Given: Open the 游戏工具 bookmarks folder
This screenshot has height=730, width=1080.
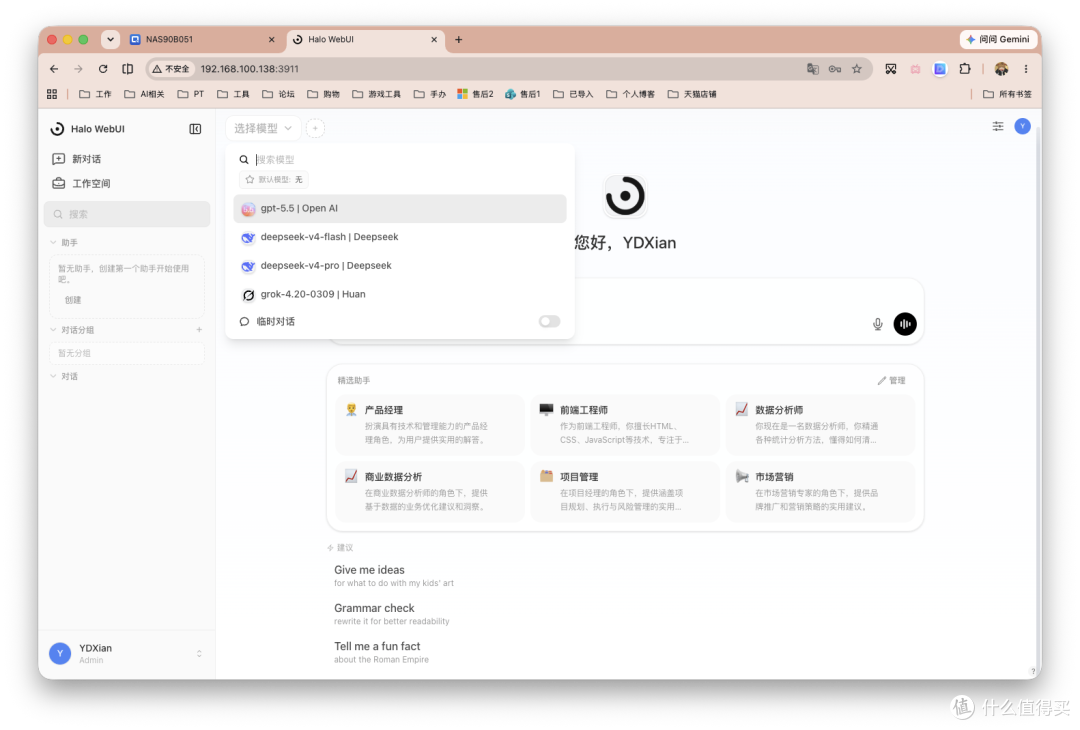Looking at the screenshot, I should 376,94.
